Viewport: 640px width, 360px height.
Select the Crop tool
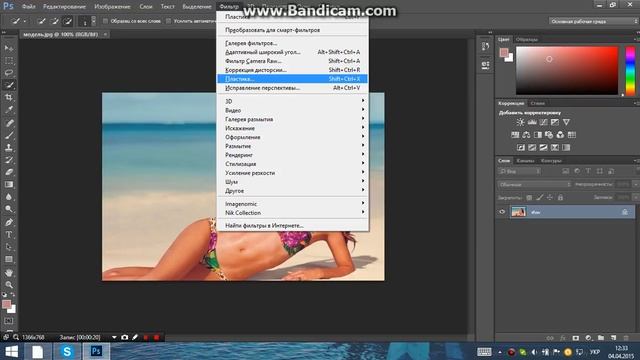click(9, 98)
